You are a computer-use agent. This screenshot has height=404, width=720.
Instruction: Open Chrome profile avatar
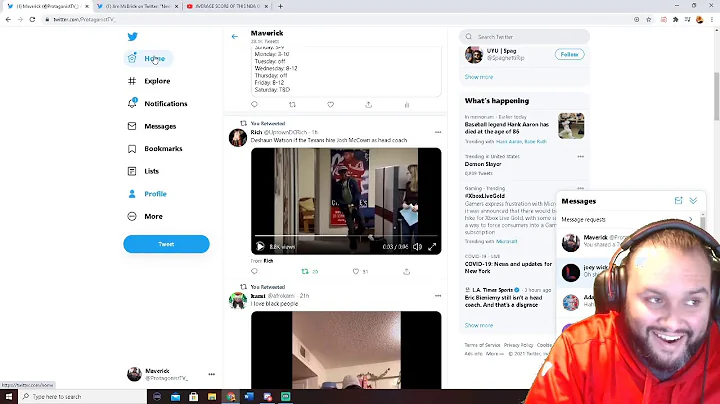click(x=700, y=19)
